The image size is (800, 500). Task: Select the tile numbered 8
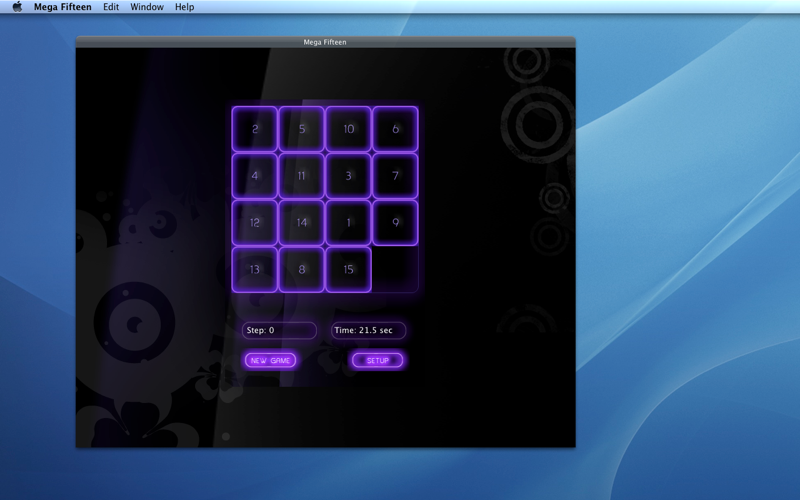pos(302,269)
